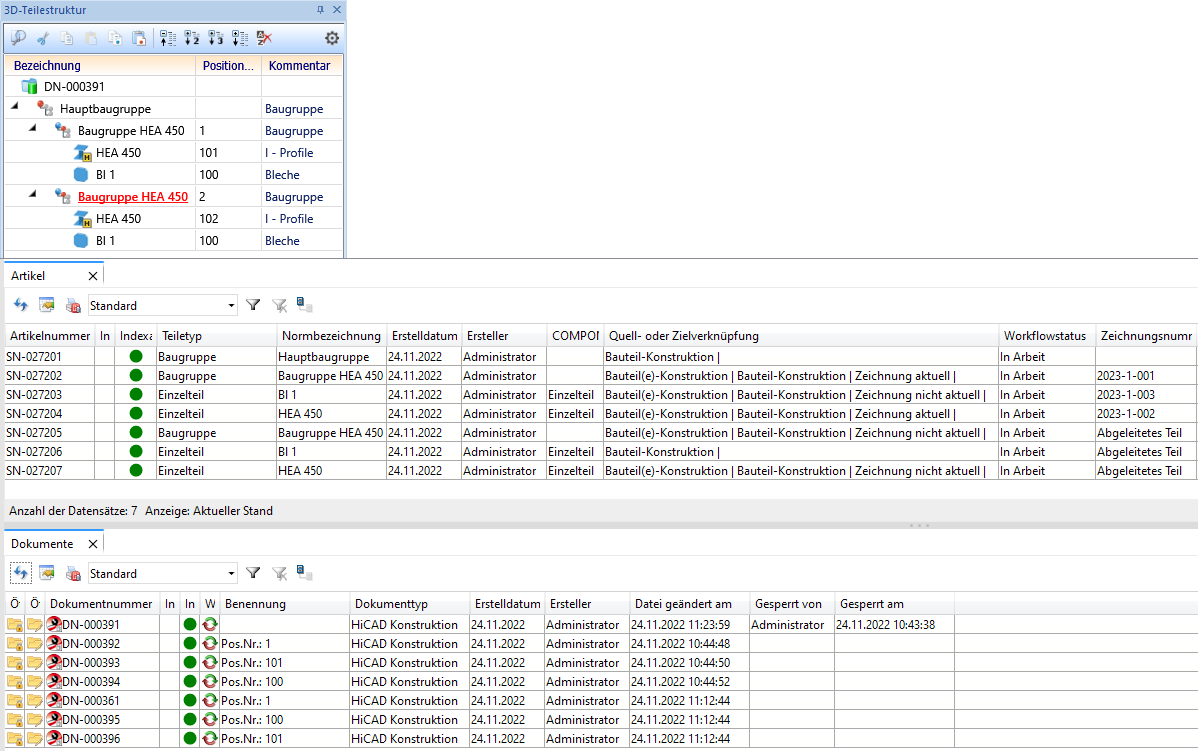Click the filter funnel icon in Artikel toolbar

click(x=253, y=305)
